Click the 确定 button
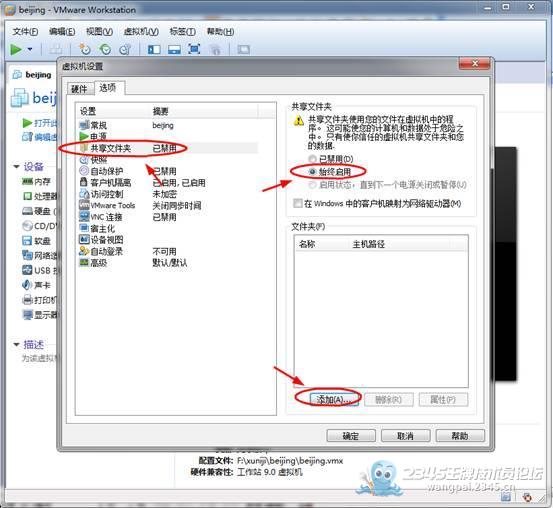 tap(351, 436)
